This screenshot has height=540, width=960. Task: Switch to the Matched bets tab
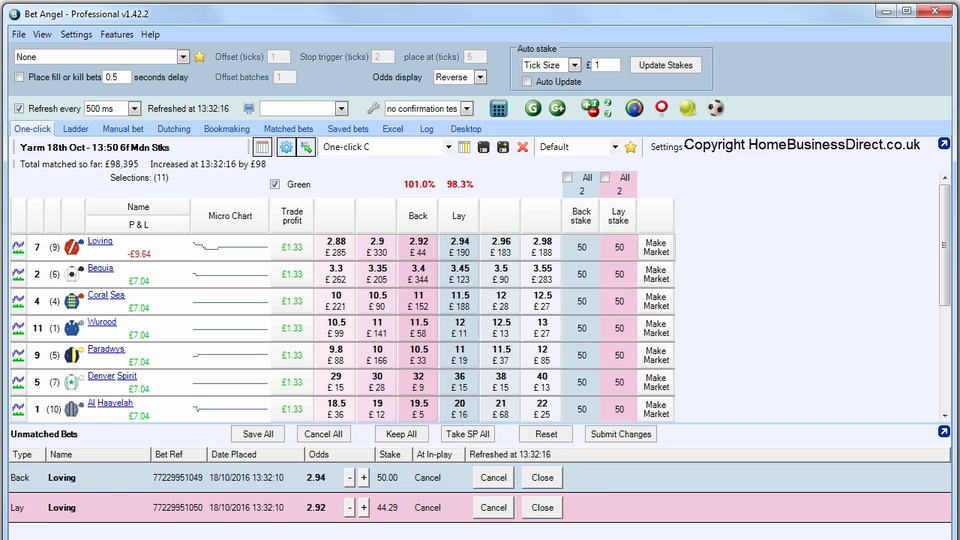tap(288, 129)
